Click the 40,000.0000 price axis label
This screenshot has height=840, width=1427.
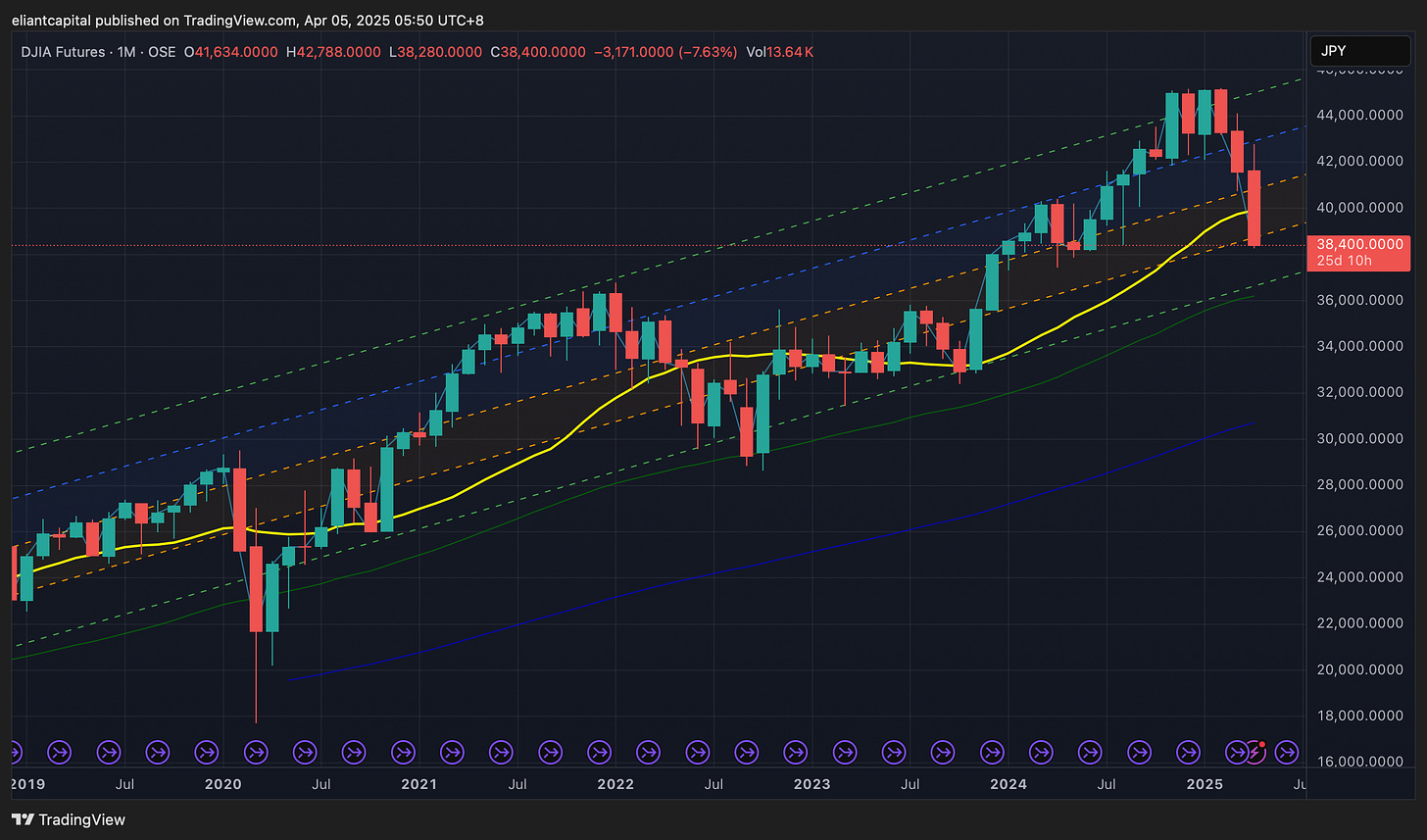[x=1359, y=208]
